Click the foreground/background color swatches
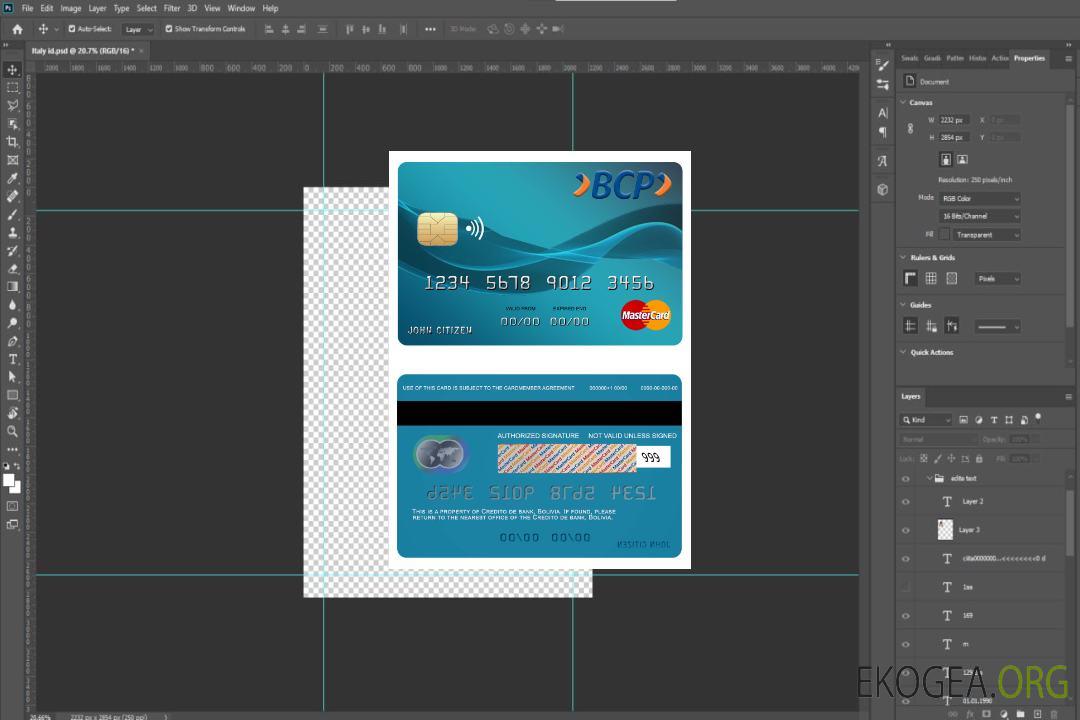Viewport: 1080px width, 720px height. click(x=12, y=484)
